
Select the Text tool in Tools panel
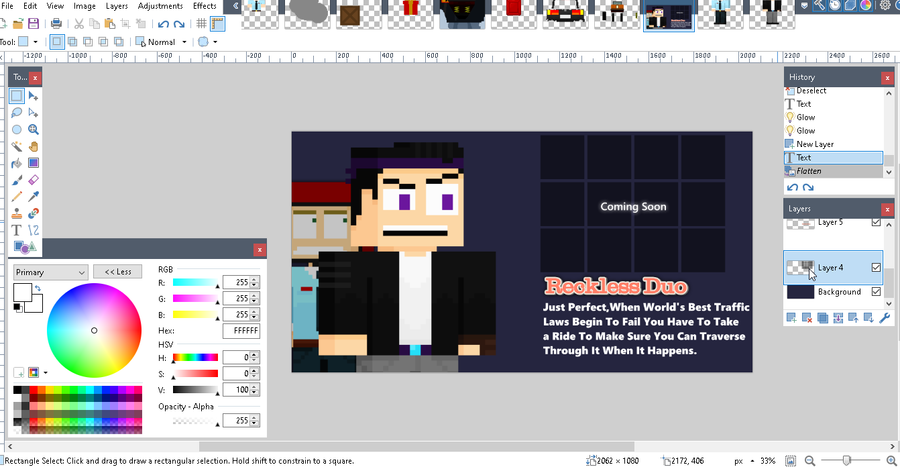click(17, 231)
